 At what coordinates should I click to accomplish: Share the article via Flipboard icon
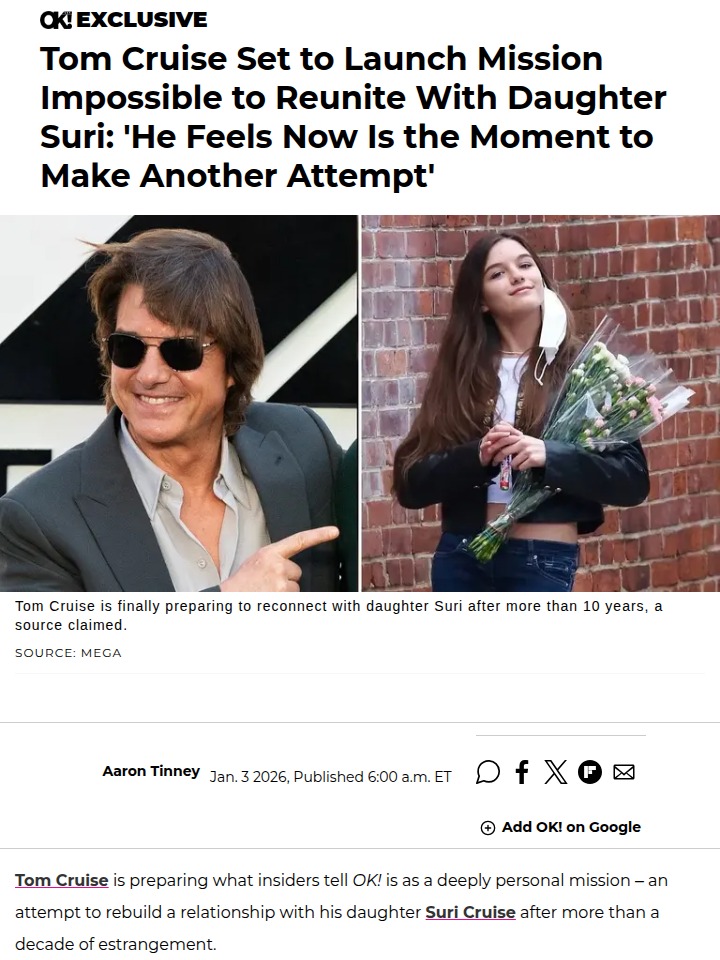590,772
